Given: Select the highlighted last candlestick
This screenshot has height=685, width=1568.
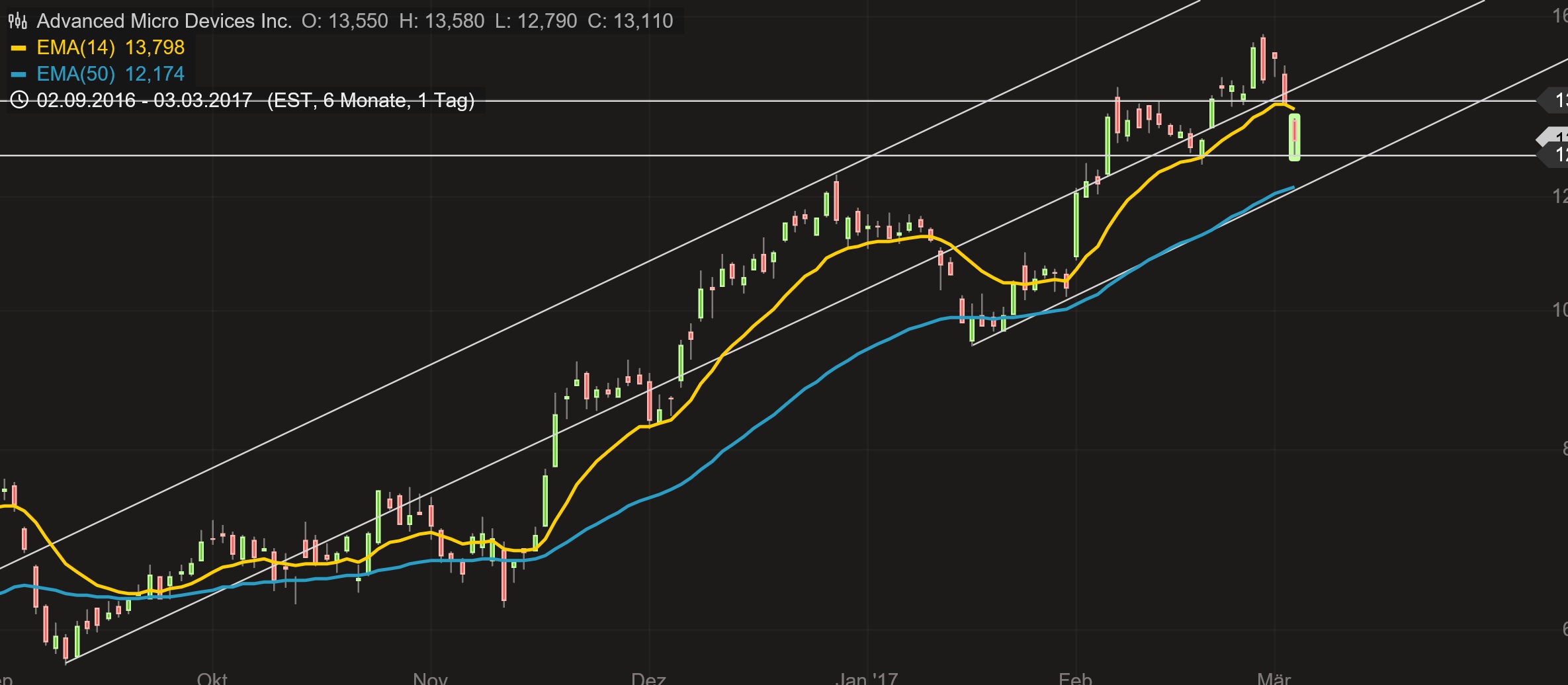Looking at the screenshot, I should click(x=1295, y=137).
